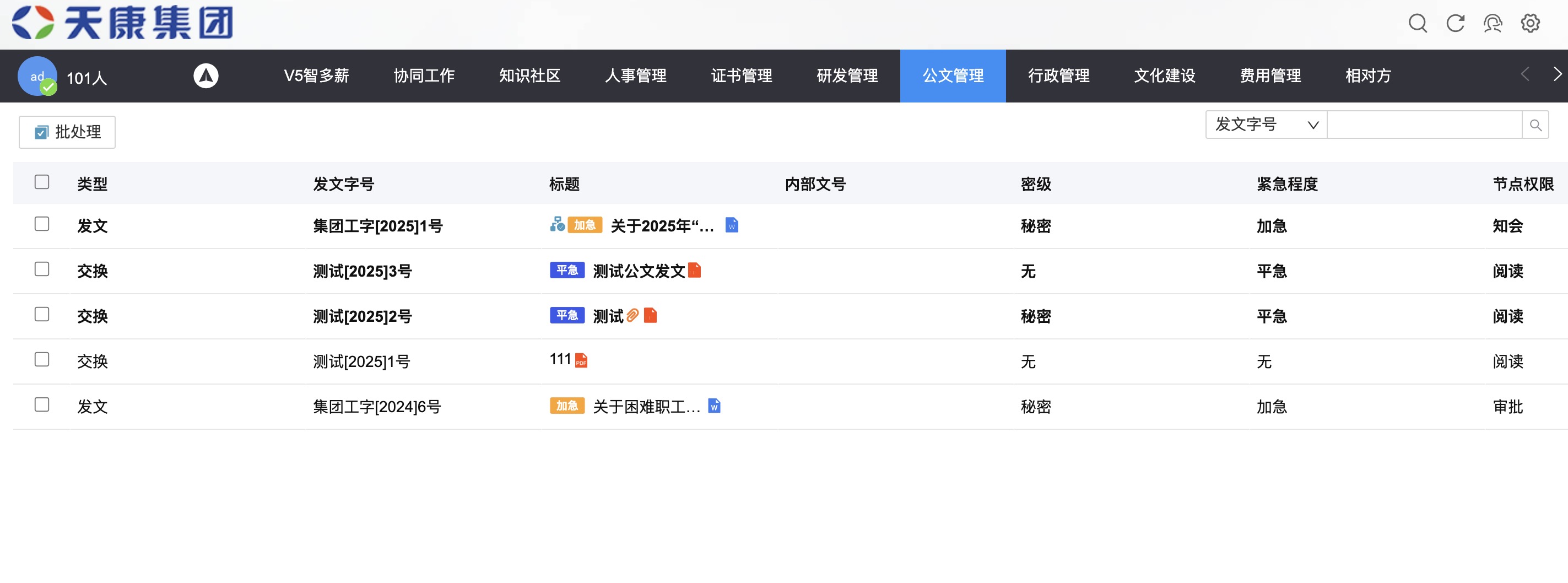The height and width of the screenshot is (583, 1568).
Task: Click the global search magnifier icon
Action: tap(1417, 24)
